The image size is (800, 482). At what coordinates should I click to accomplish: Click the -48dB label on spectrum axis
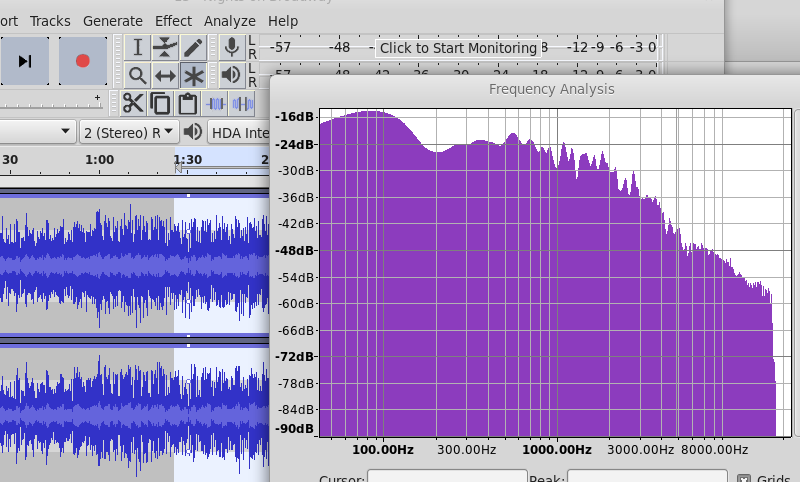click(x=295, y=250)
